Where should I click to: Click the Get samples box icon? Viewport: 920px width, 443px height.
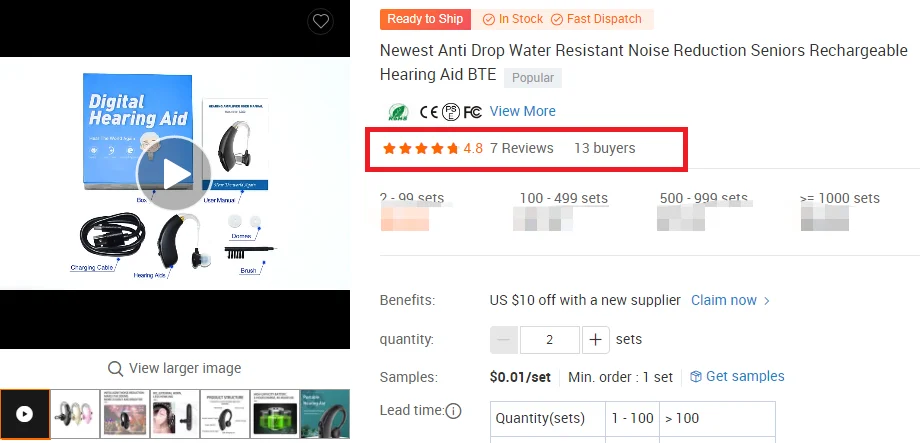pos(696,377)
